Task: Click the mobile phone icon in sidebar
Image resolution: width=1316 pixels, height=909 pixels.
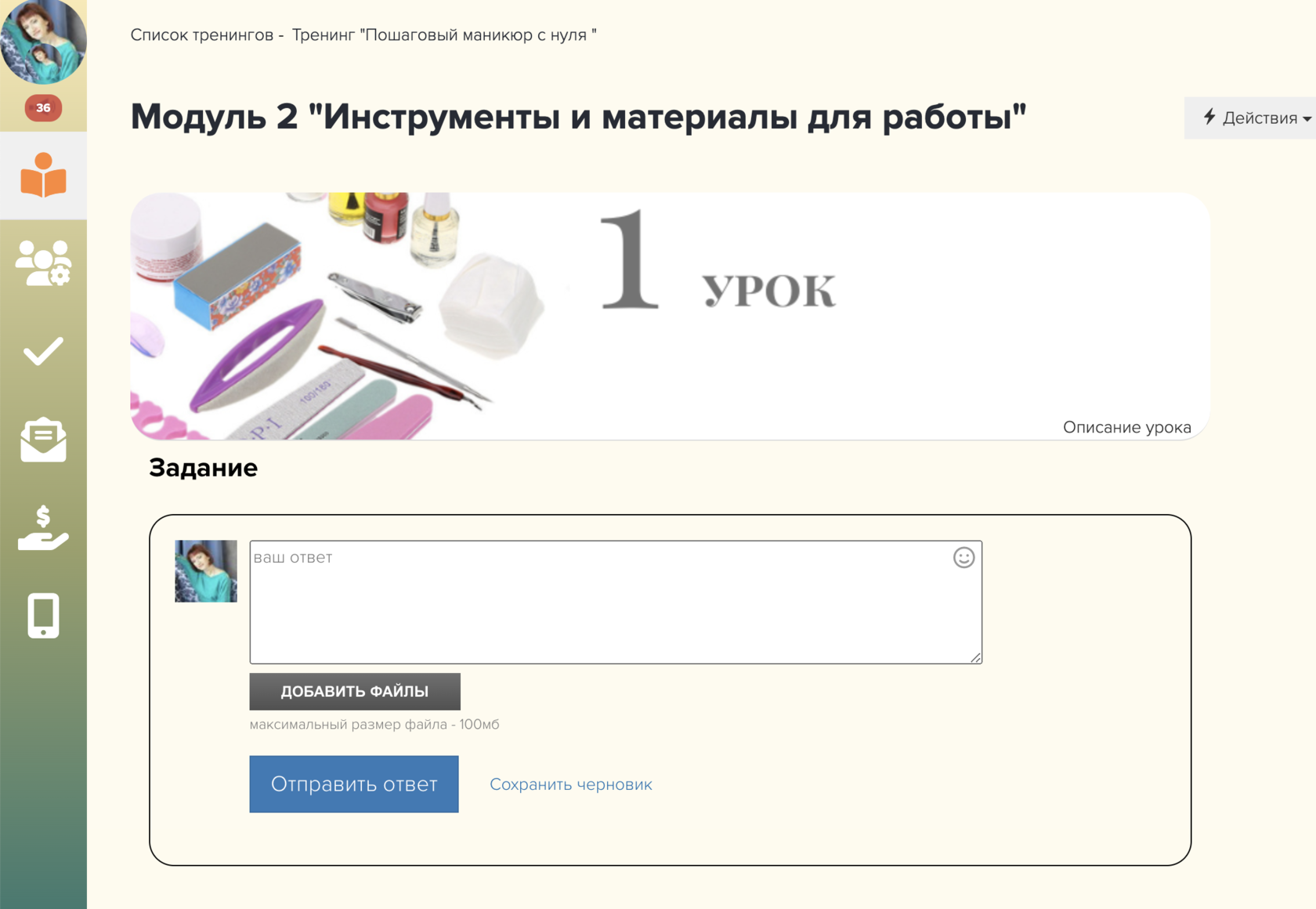Action: click(x=43, y=615)
